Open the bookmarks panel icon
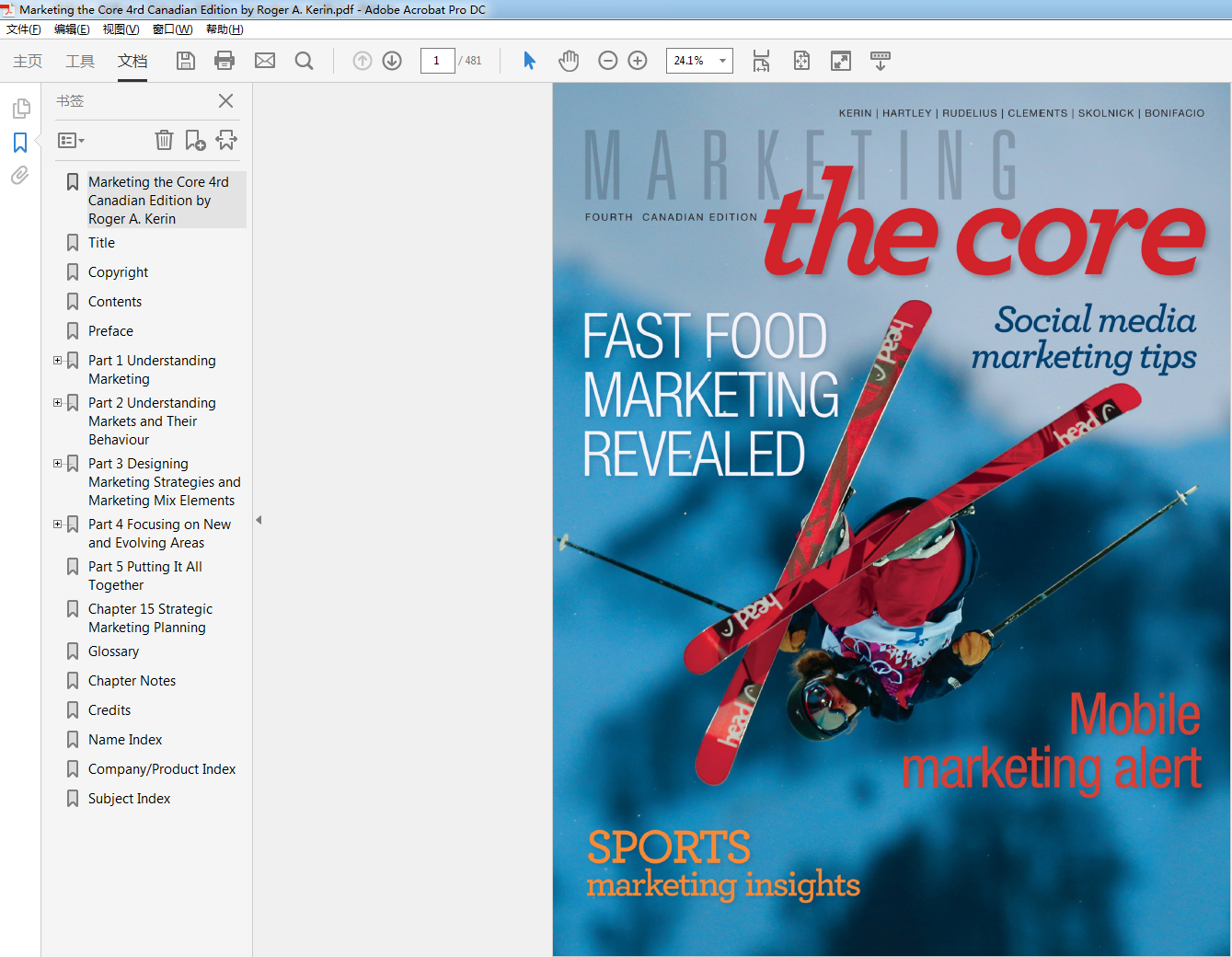The width and height of the screenshot is (1232, 957). (x=20, y=143)
